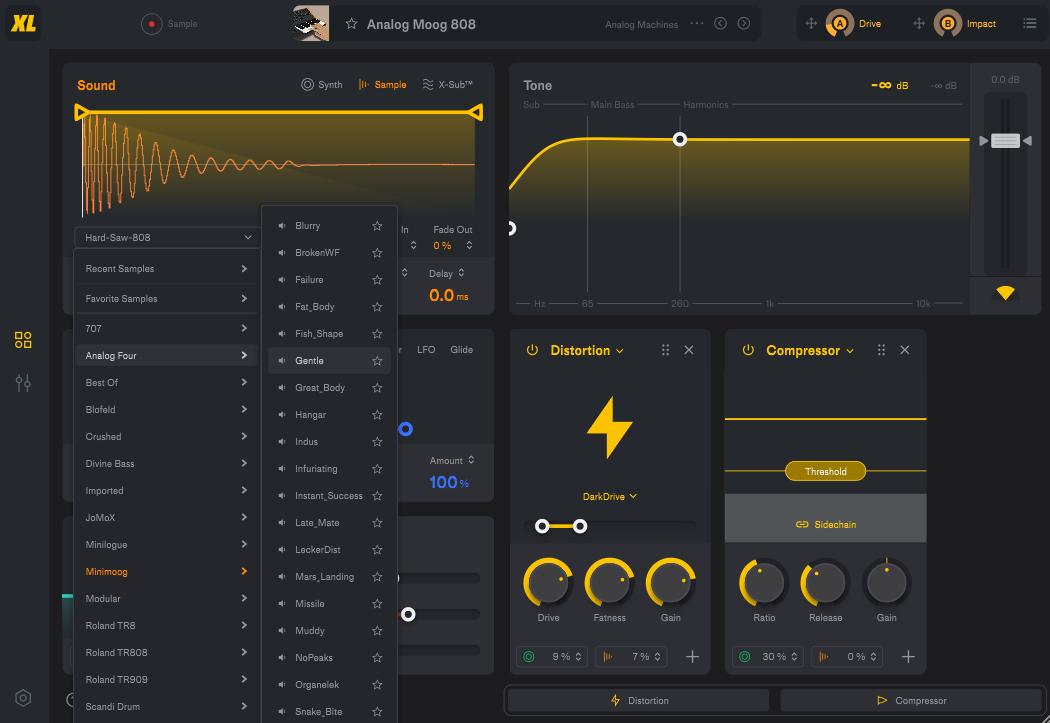Open the Hard-Saw-808 sample dropdown
1050x723 pixels.
point(167,238)
